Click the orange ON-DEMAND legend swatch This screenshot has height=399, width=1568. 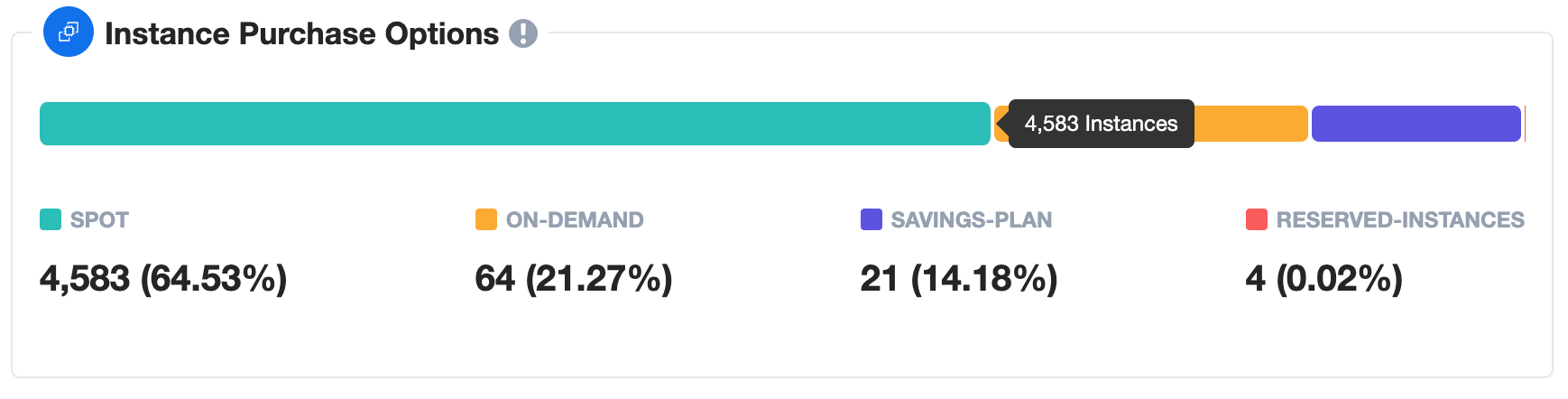tap(486, 219)
